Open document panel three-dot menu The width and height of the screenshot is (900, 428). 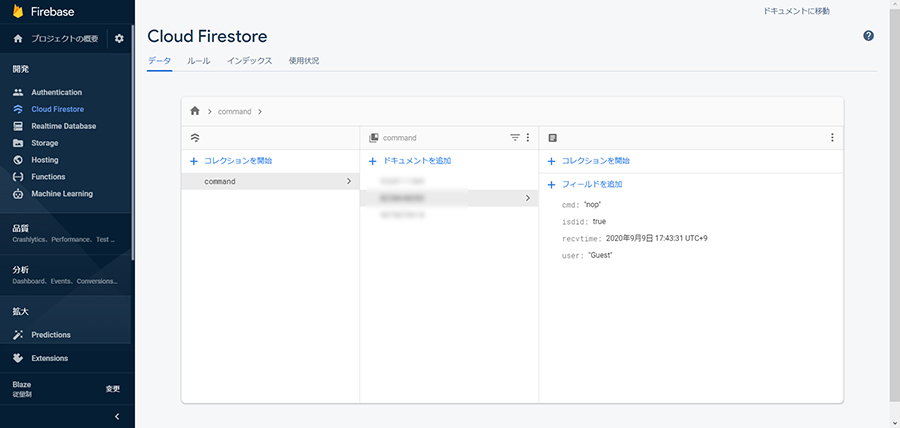coord(832,138)
